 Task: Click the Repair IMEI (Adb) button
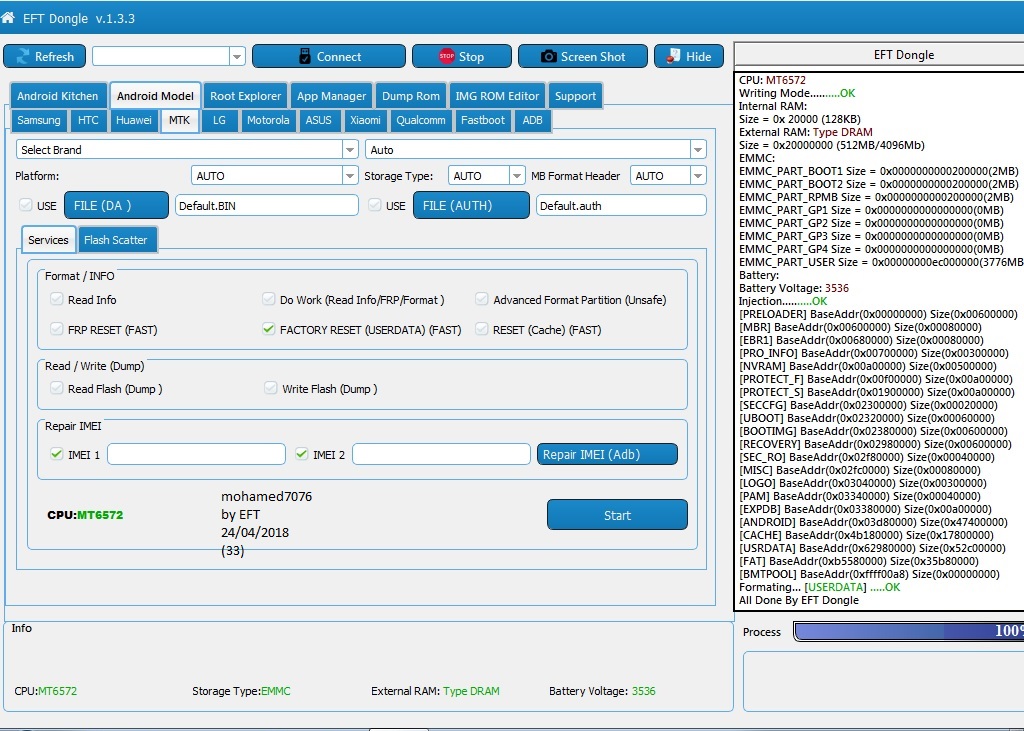tap(607, 454)
